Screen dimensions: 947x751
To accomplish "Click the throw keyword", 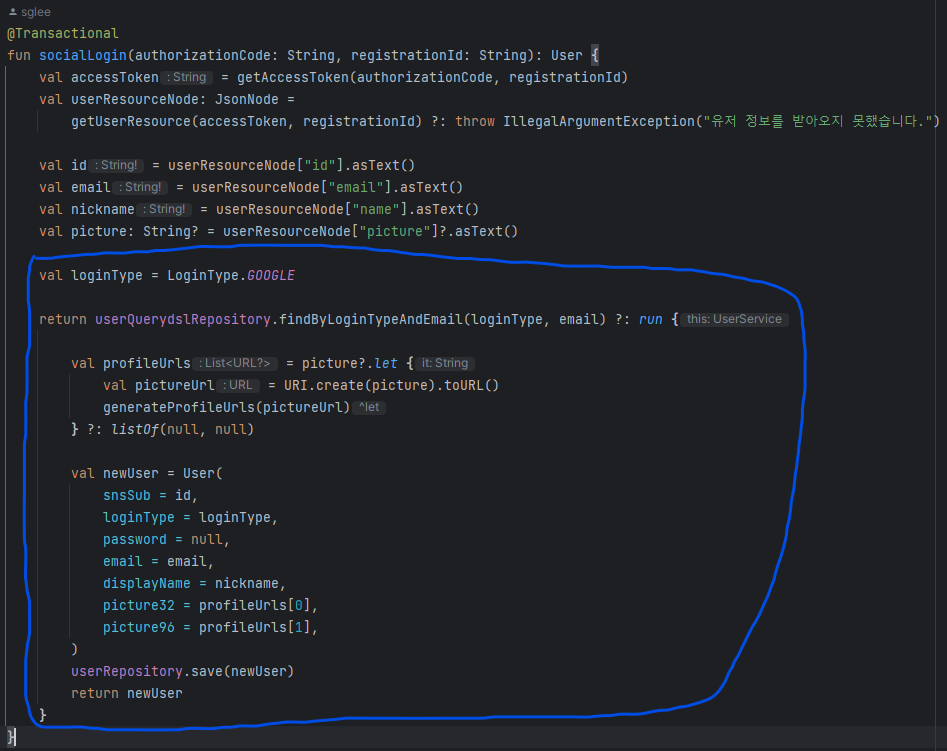I will tap(475, 121).
